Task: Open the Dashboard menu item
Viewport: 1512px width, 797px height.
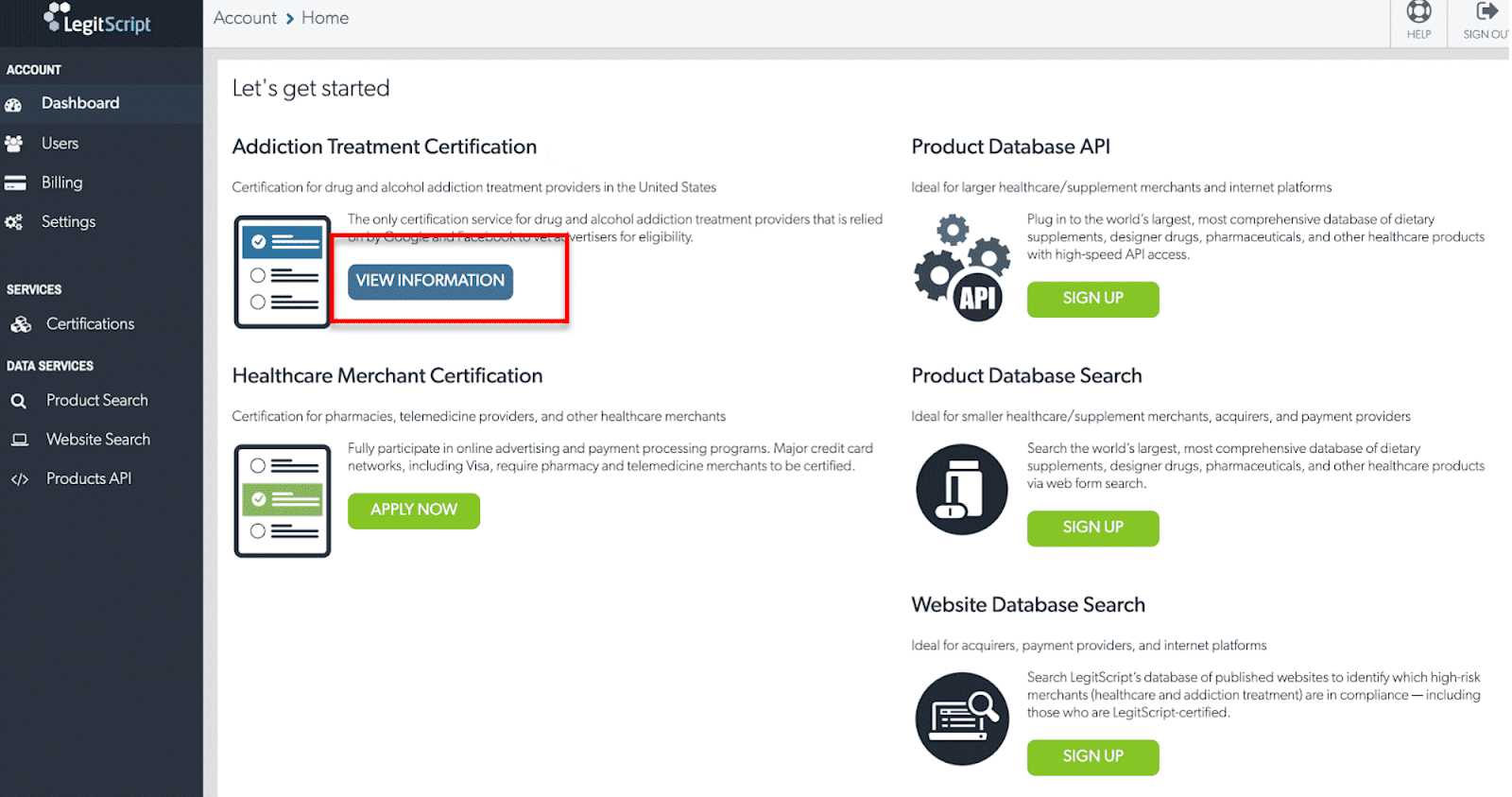Action: click(x=101, y=104)
